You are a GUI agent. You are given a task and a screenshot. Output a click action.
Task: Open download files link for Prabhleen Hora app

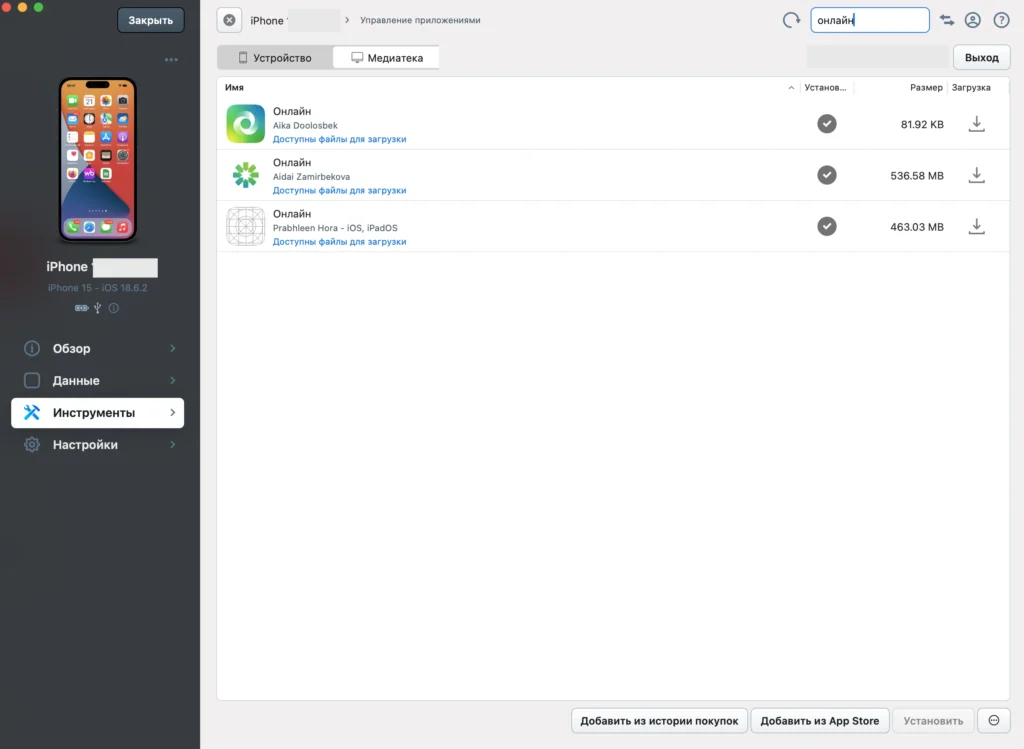340,242
